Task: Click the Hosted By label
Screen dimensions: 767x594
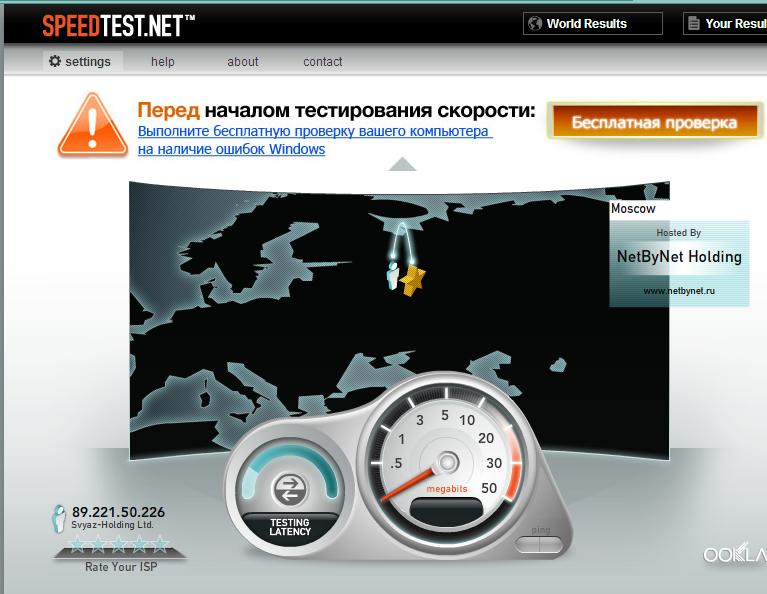Action: (678, 233)
